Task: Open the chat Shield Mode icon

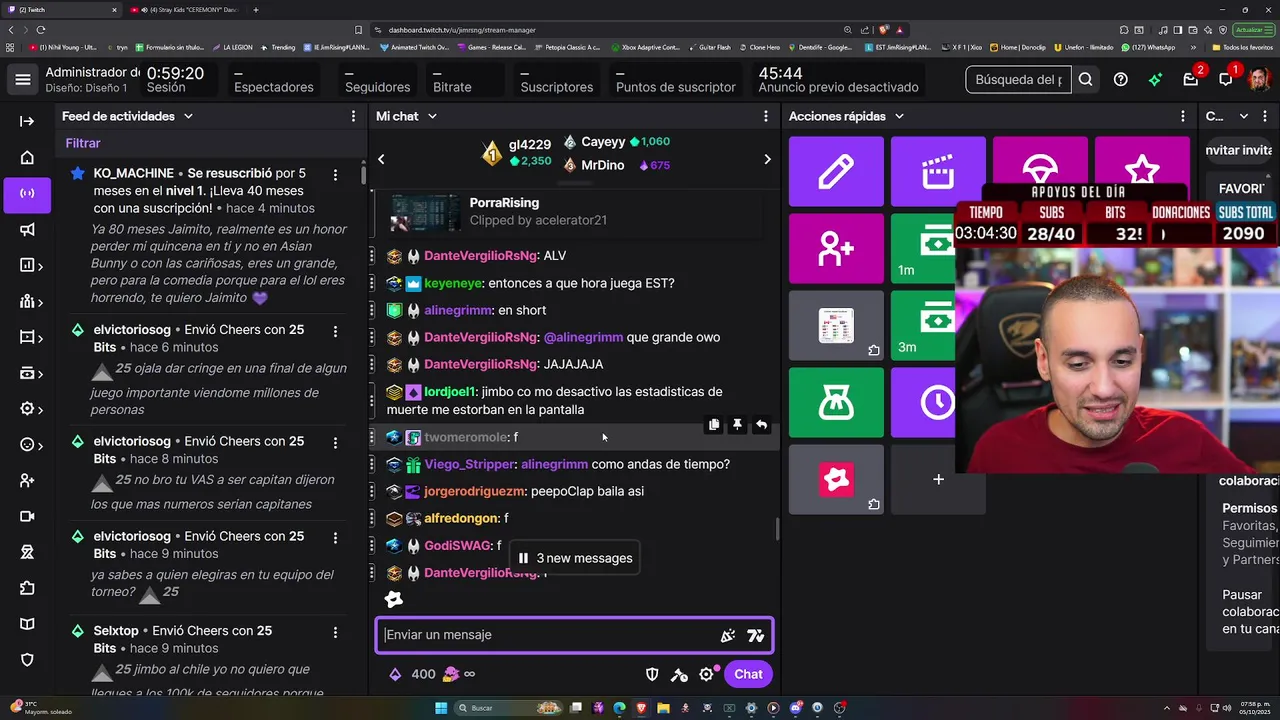Action: tap(652, 674)
